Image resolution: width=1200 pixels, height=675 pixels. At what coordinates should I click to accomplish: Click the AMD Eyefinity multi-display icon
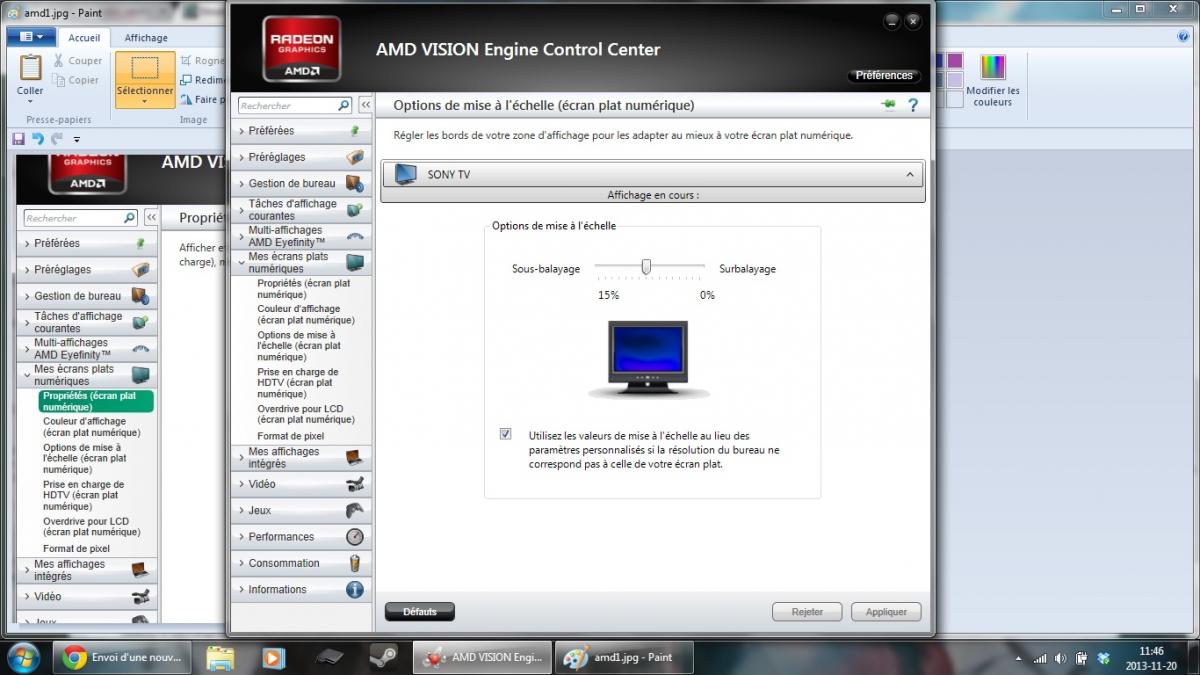point(355,236)
